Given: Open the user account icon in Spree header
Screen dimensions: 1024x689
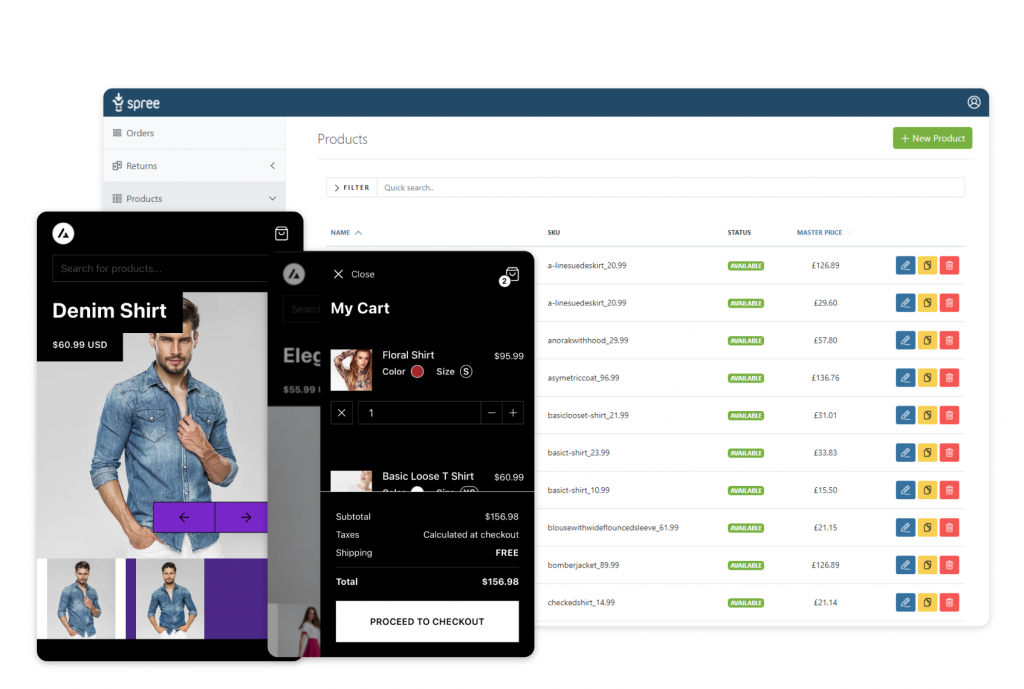Looking at the screenshot, I should [973, 103].
